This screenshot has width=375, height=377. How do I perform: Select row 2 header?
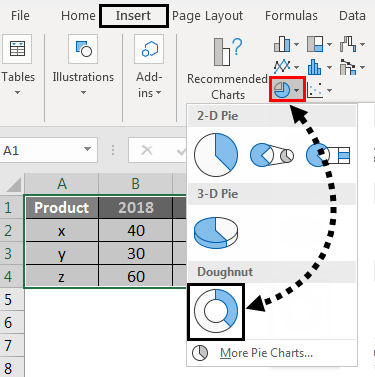(x=11, y=231)
